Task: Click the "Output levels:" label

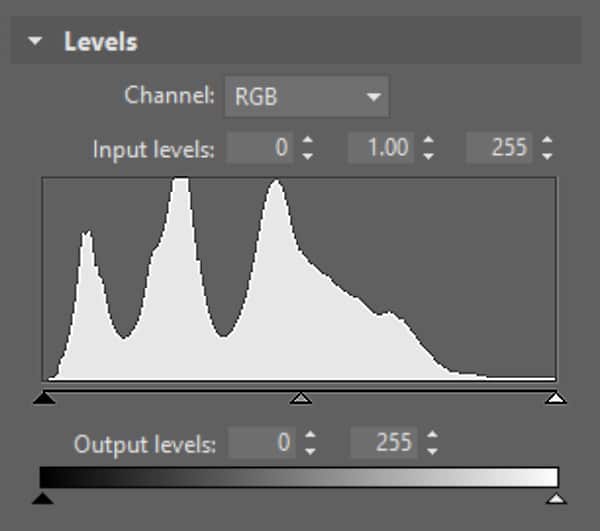Action: click(x=145, y=445)
